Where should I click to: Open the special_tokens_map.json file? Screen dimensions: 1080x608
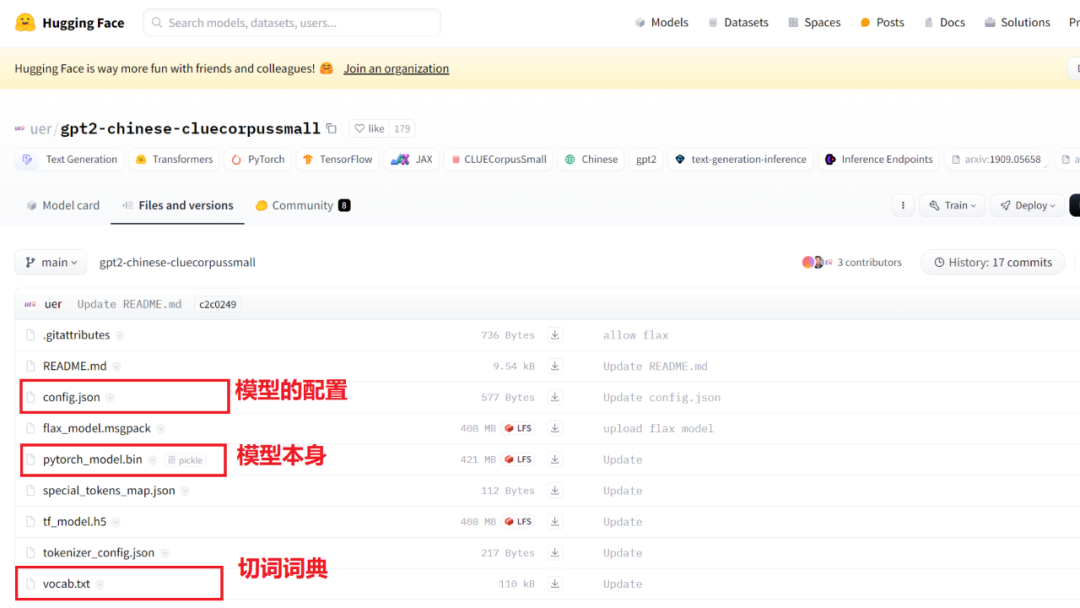coord(109,490)
